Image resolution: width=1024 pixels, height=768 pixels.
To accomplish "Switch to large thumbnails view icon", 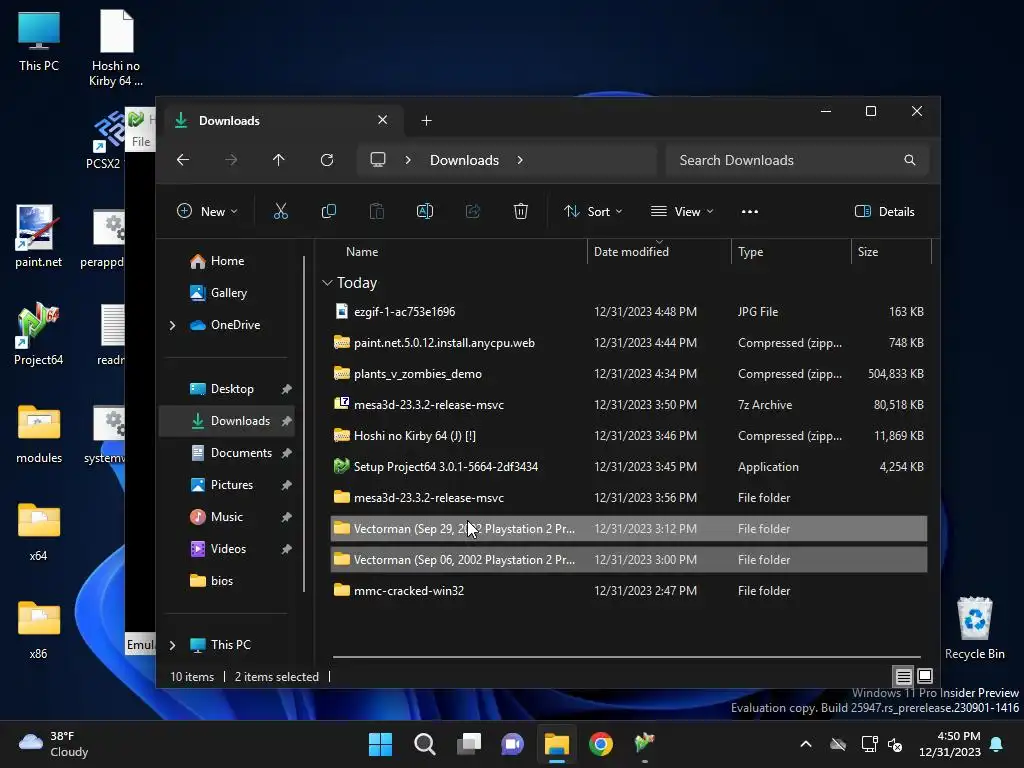I will coord(925,676).
